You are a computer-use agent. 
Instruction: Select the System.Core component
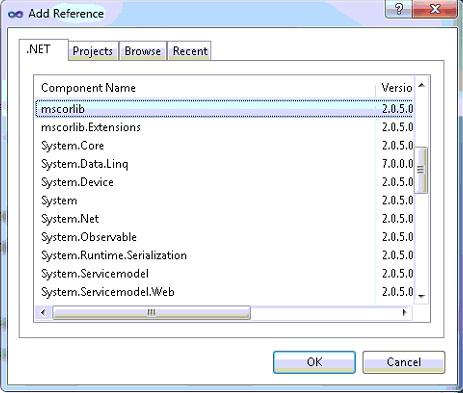pyautogui.click(x=224, y=145)
